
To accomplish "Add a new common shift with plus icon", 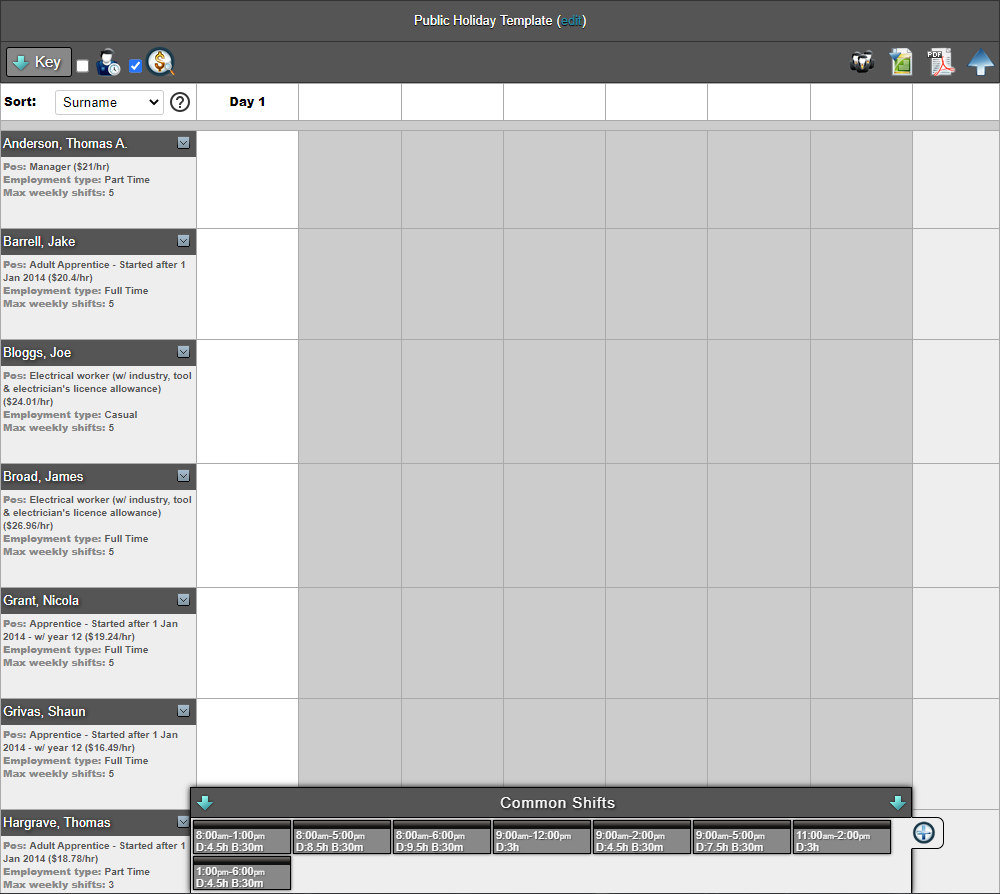I will [924, 832].
